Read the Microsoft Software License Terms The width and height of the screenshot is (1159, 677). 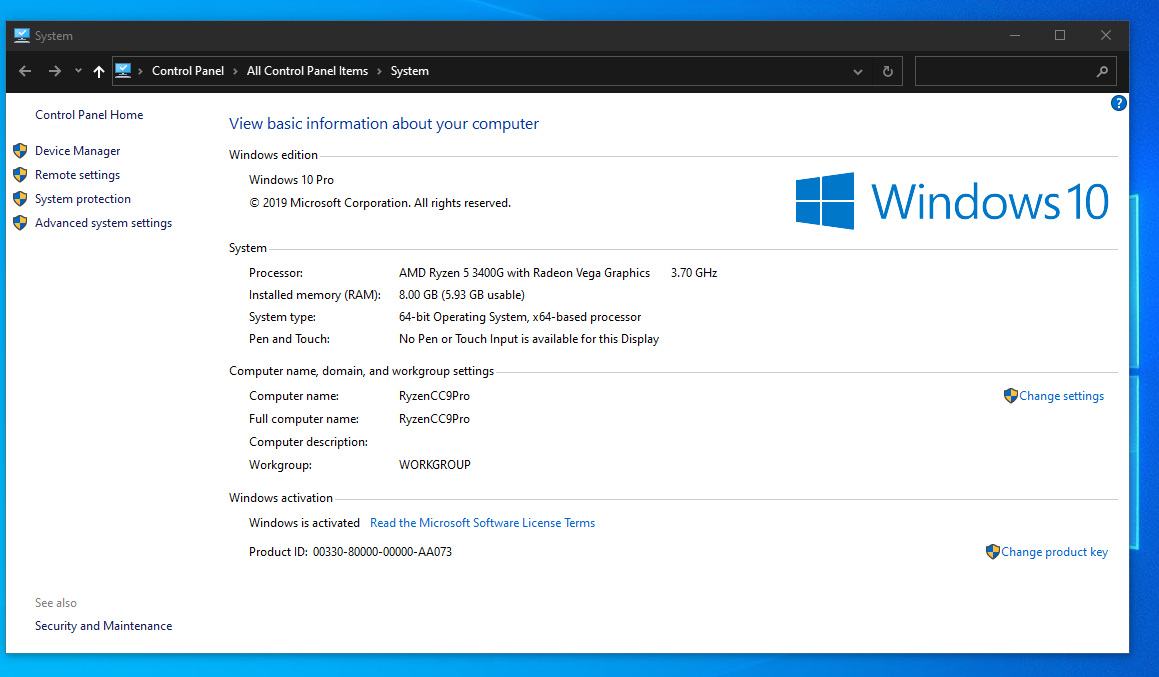[482, 523]
